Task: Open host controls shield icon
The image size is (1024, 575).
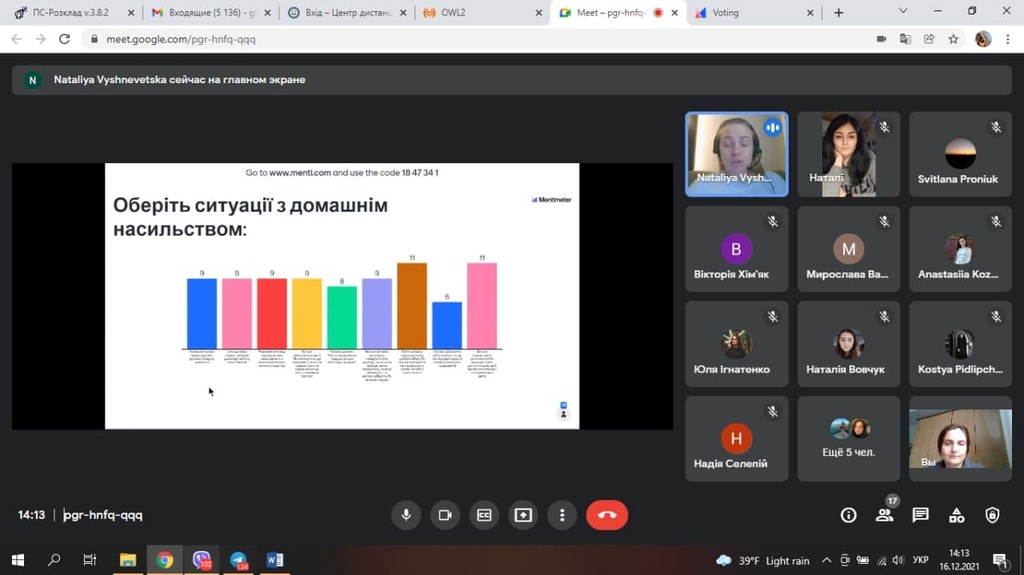Action: click(x=992, y=515)
